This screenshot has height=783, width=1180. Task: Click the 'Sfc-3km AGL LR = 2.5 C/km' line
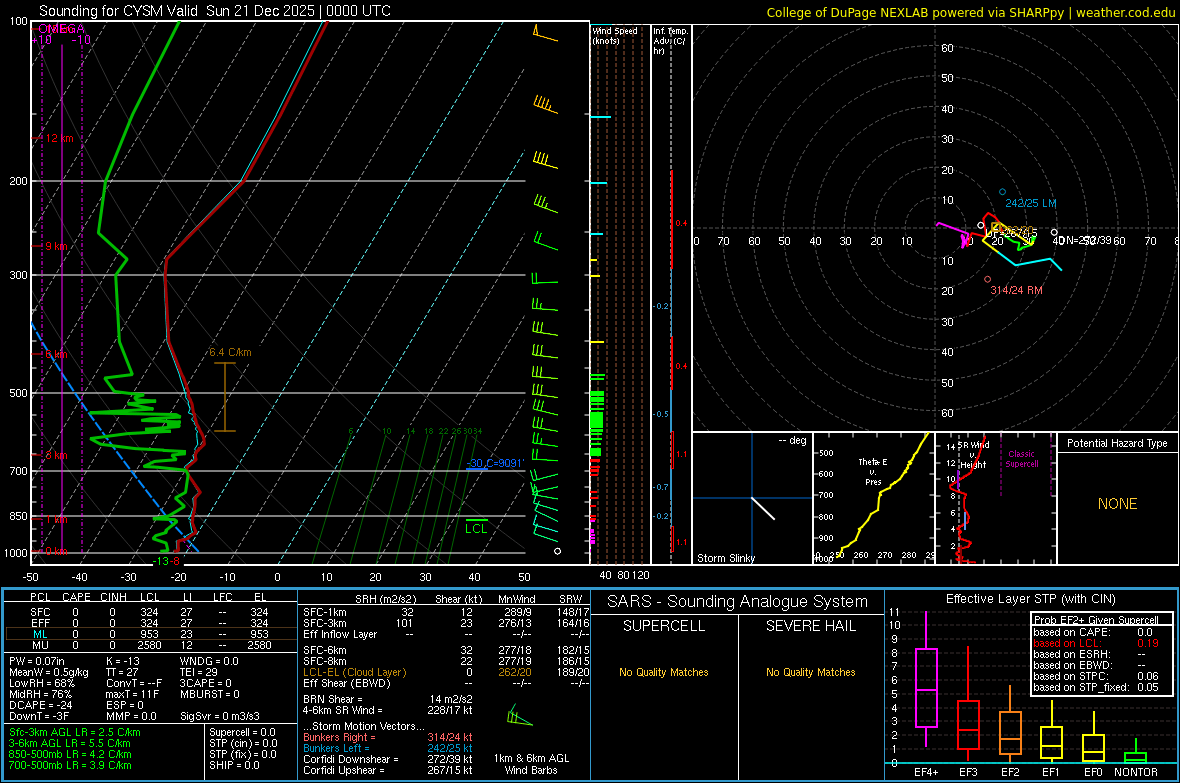[75, 732]
